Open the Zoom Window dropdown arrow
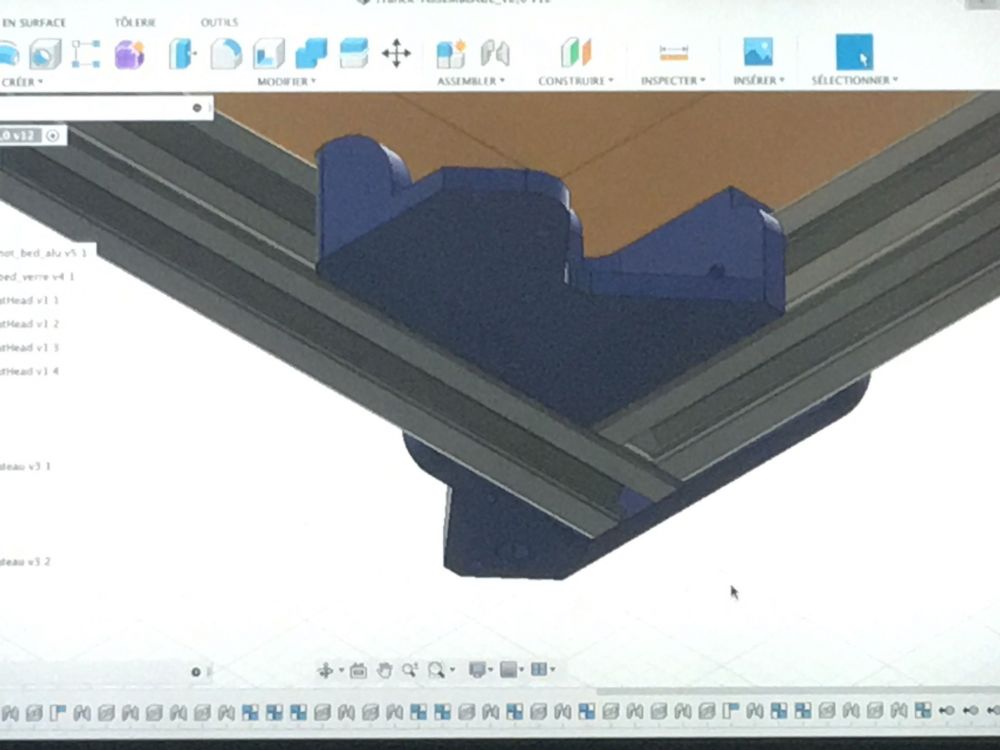1000x750 pixels. pyautogui.click(x=452, y=670)
